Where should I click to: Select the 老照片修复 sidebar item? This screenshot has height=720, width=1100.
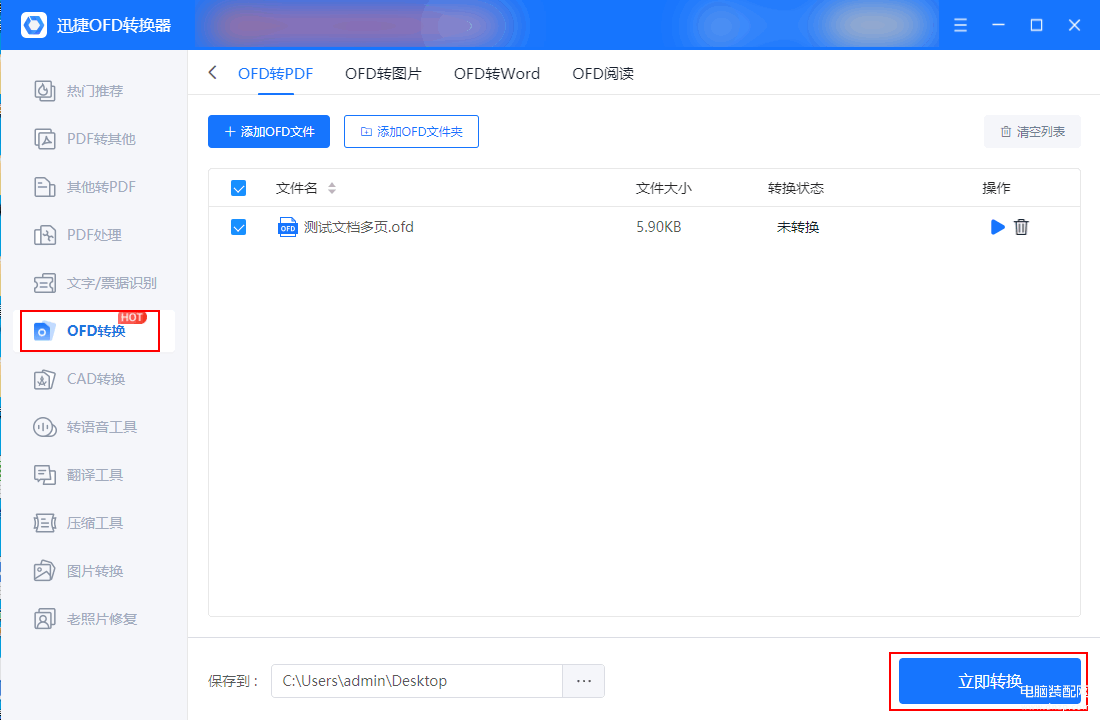click(101, 619)
